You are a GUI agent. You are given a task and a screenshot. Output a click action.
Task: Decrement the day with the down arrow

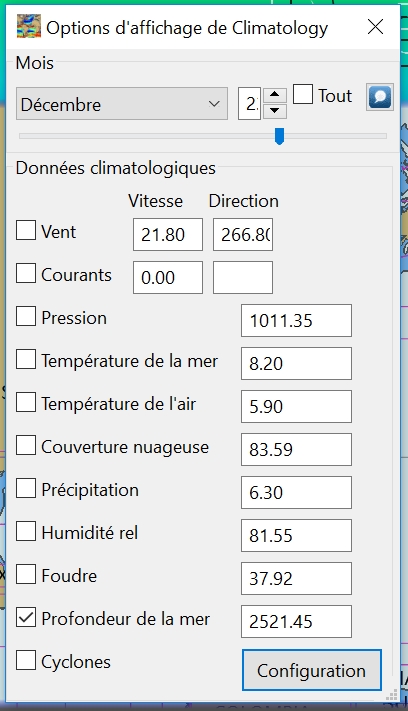[274, 111]
